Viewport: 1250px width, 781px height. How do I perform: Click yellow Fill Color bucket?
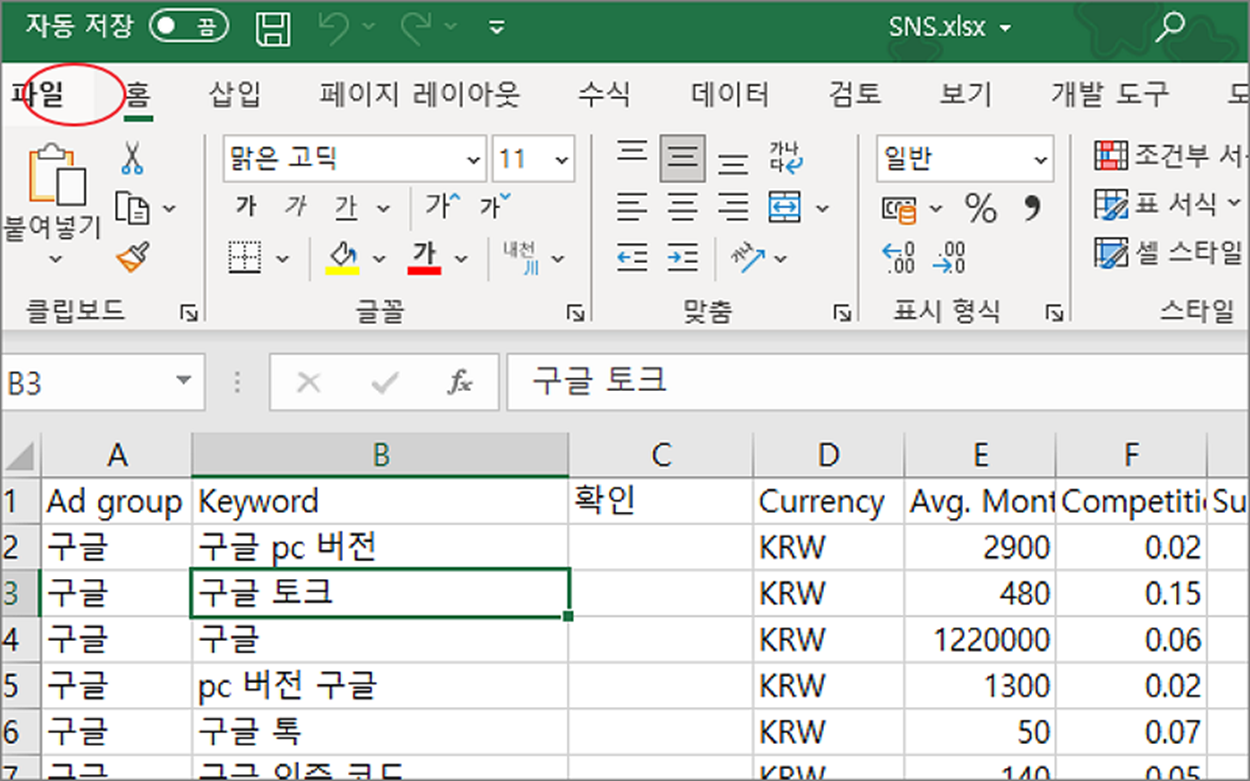[344, 258]
